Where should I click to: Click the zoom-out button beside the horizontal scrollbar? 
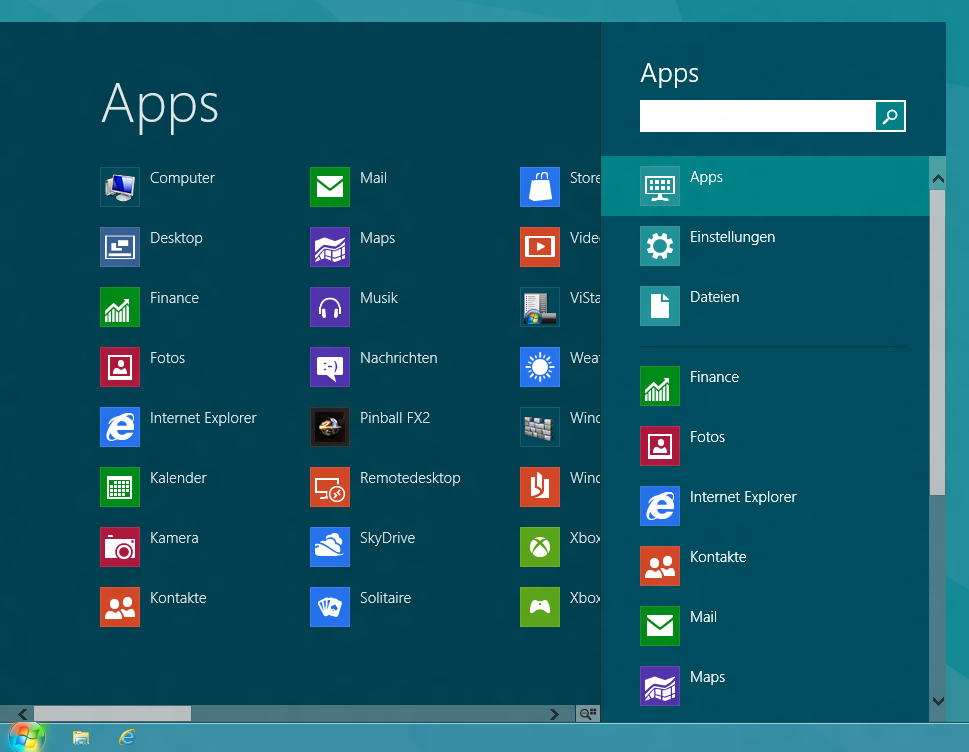coord(588,714)
